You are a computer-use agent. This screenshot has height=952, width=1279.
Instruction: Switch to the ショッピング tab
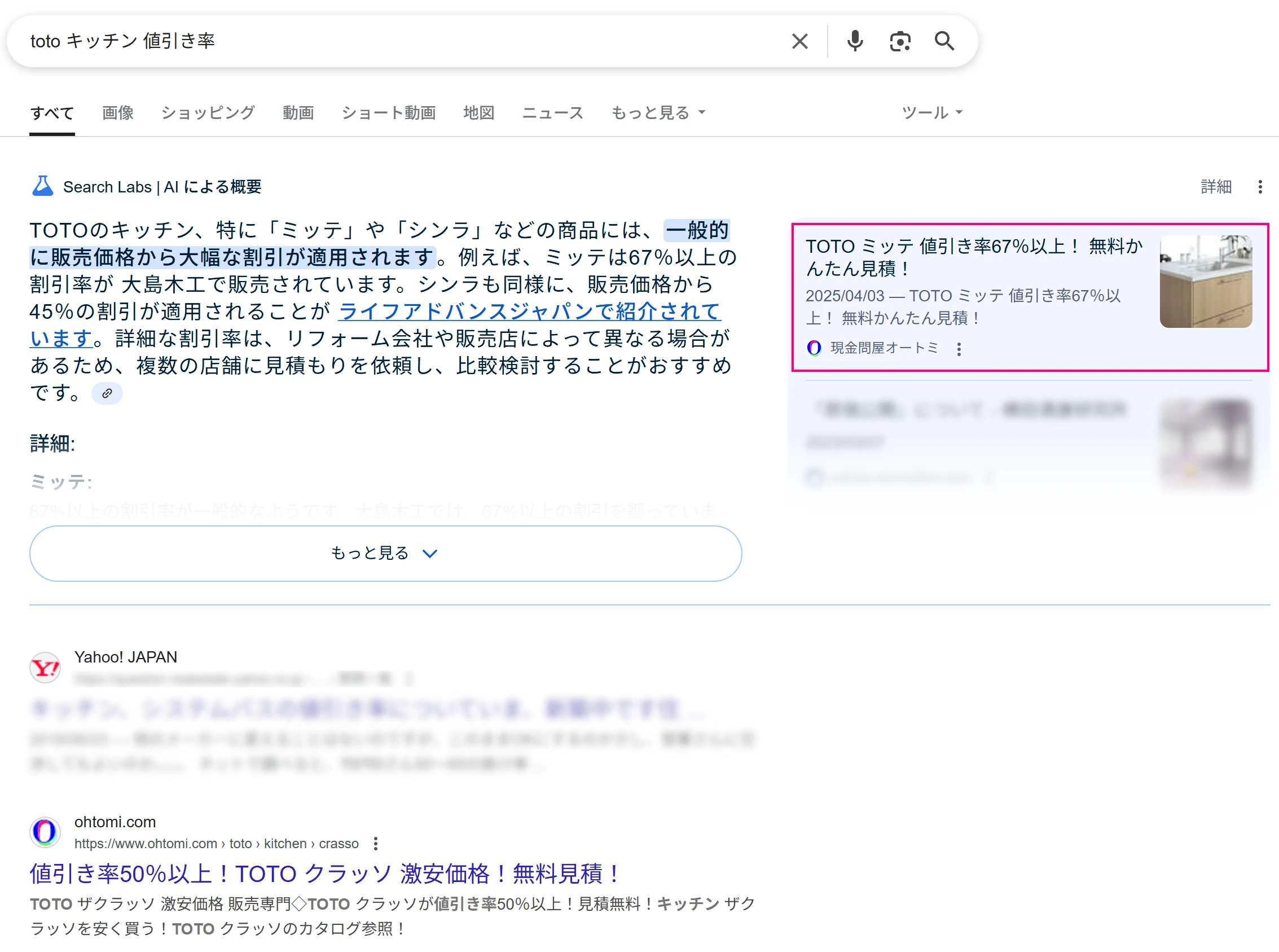tap(208, 113)
